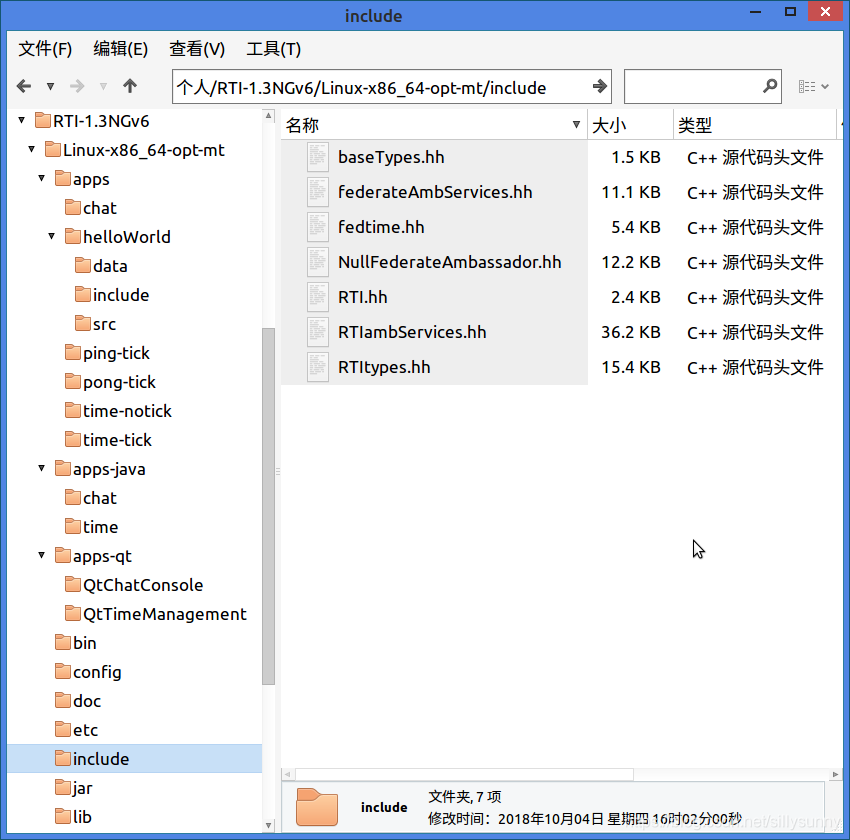This screenshot has width=850, height=840.
Task: Go up to parent folder arrow
Action: 130,86
